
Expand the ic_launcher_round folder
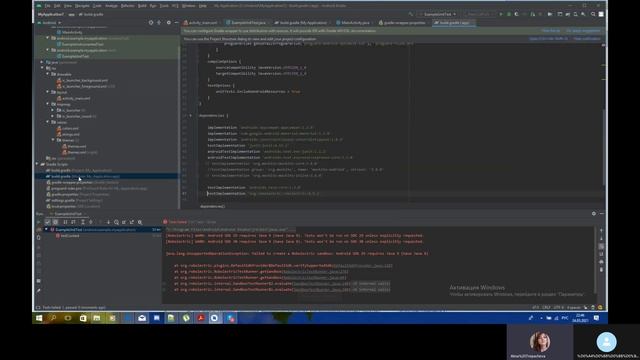tap(53, 116)
